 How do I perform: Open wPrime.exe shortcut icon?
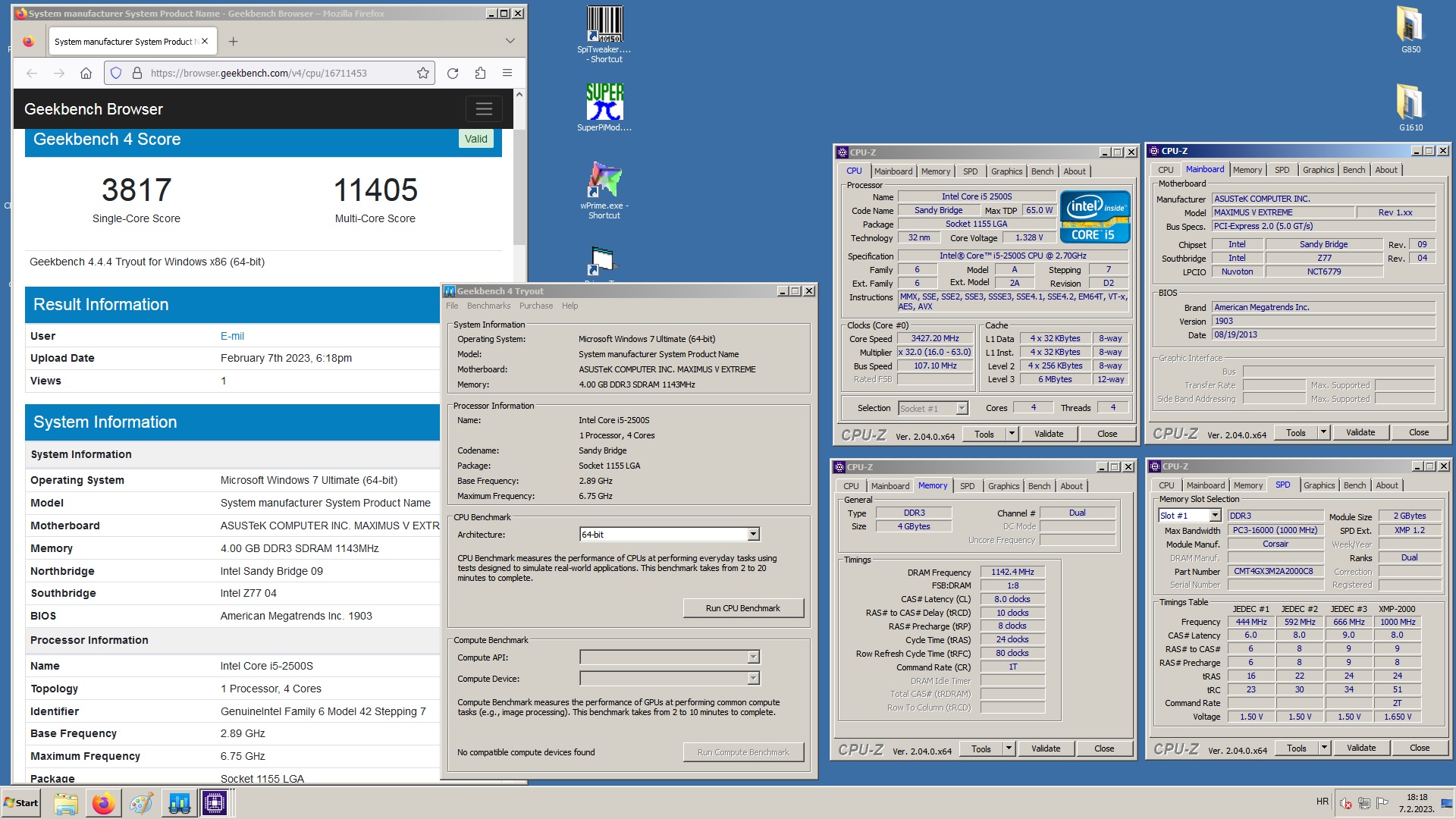coord(604,190)
